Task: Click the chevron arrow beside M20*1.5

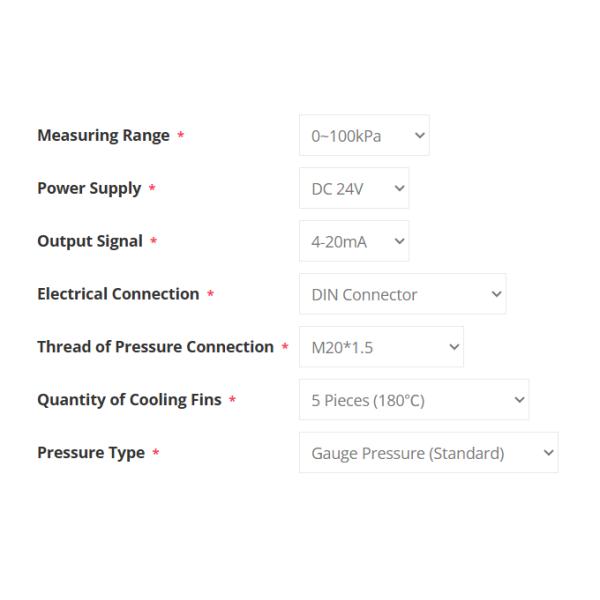Action: [453, 347]
